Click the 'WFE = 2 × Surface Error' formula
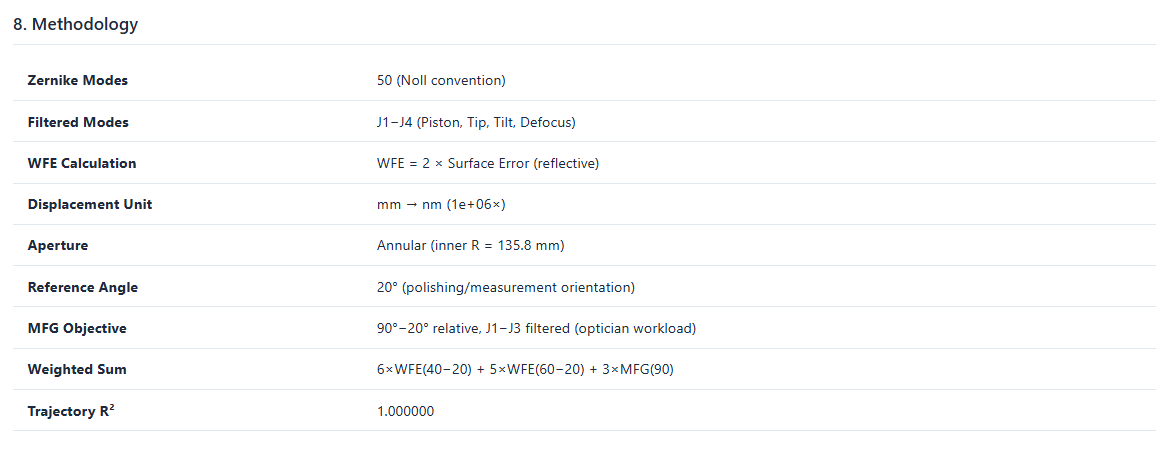Image resolution: width=1174 pixels, height=449 pixels. (453, 163)
